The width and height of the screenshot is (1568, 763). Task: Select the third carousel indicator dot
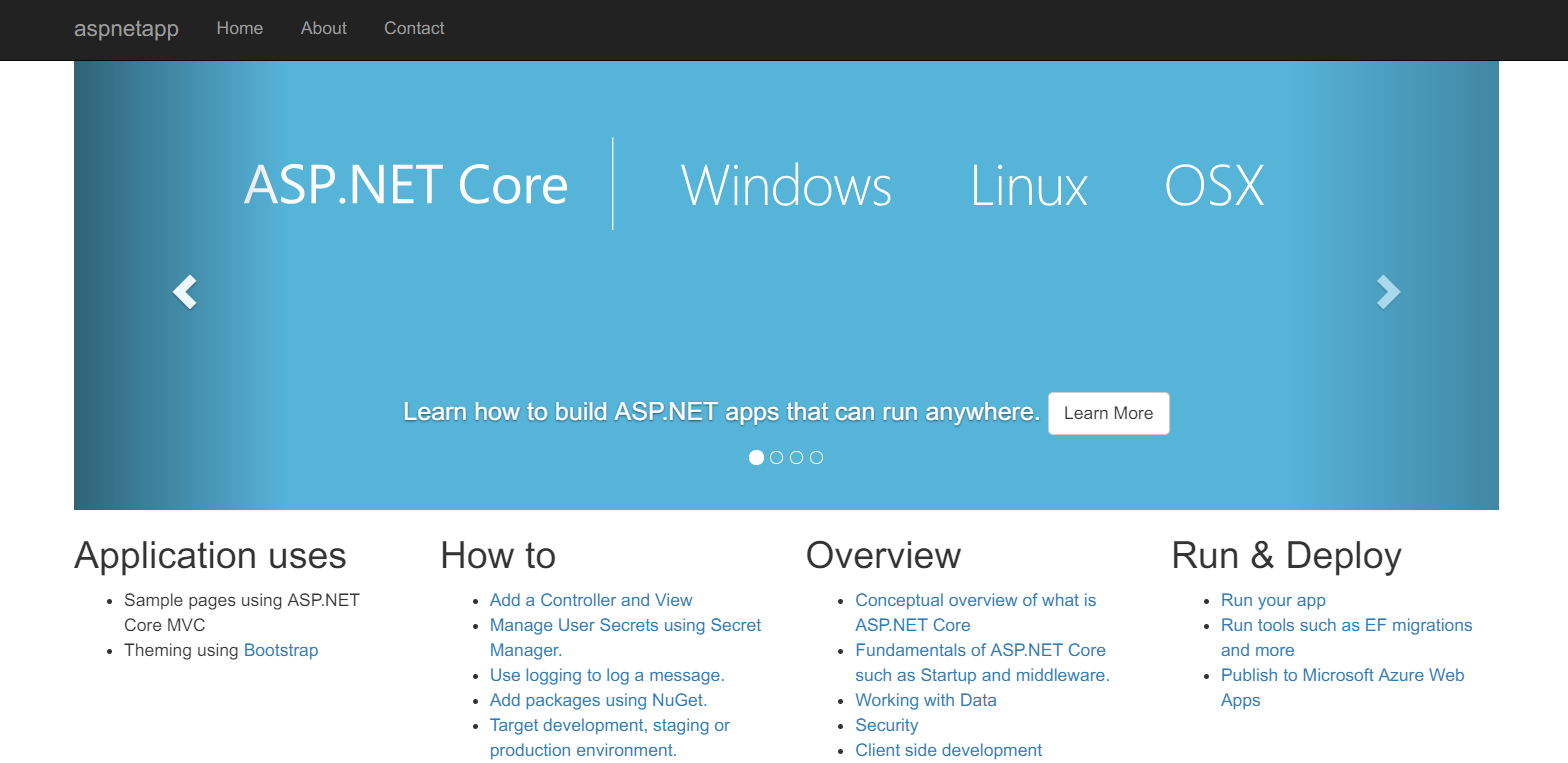796,457
